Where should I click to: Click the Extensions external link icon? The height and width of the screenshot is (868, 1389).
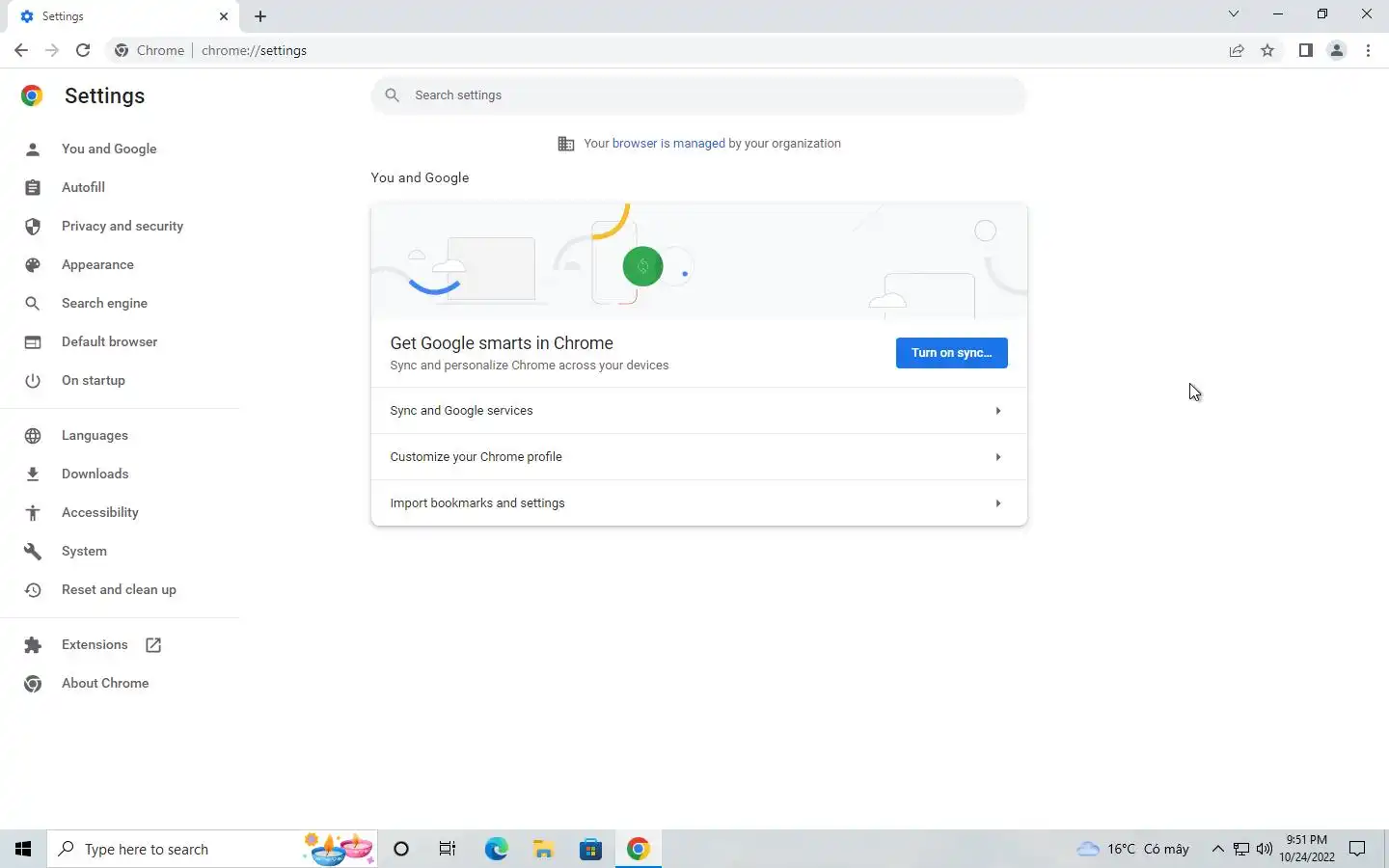tap(153, 644)
